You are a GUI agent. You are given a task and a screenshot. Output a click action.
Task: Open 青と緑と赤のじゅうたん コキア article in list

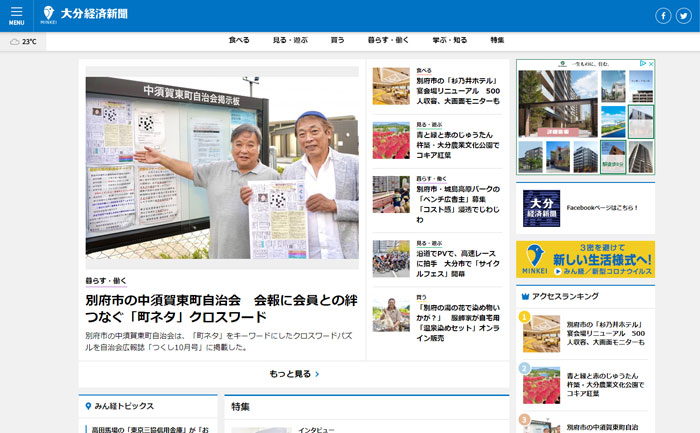pyautogui.click(x=458, y=145)
